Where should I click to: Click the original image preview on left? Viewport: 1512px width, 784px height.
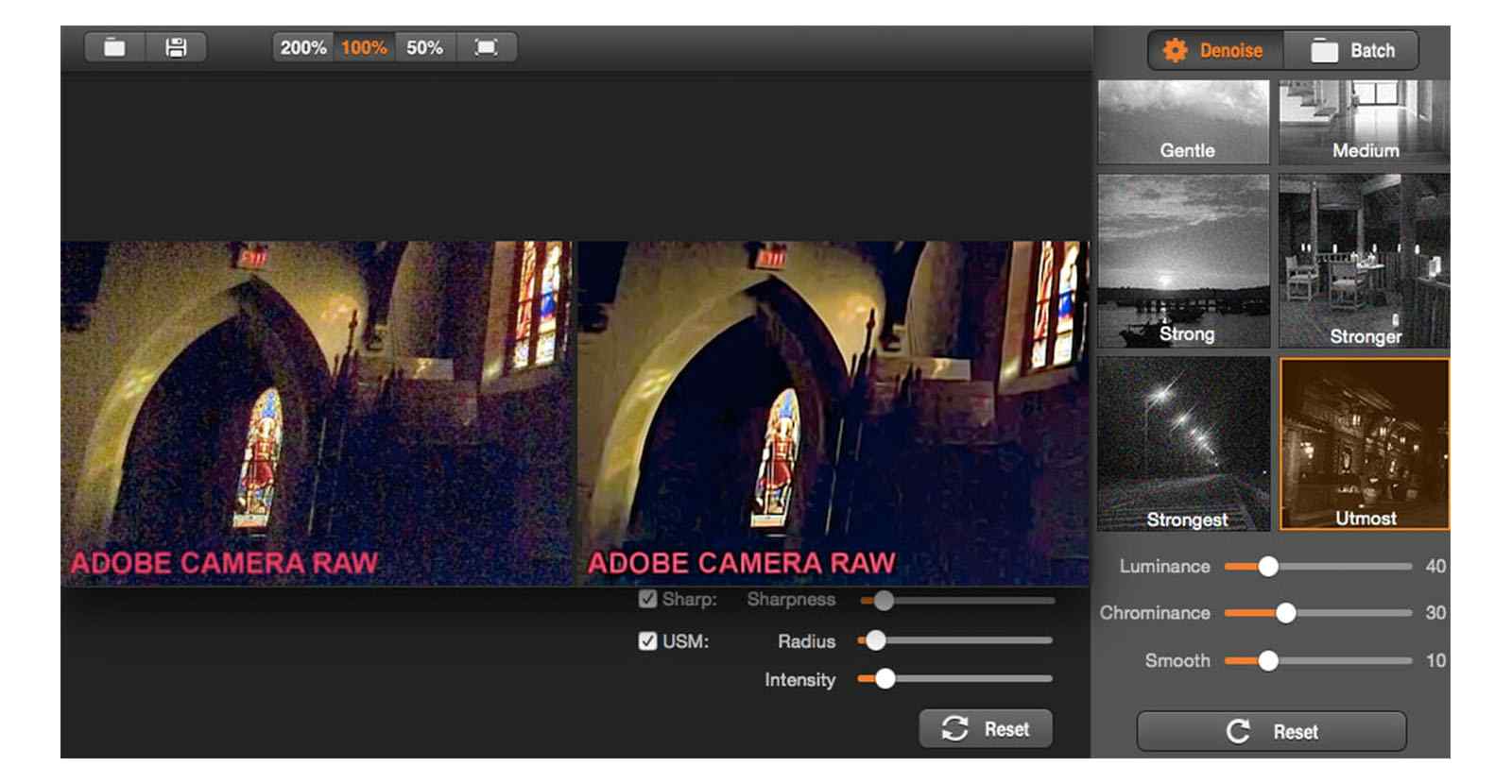click(x=317, y=413)
